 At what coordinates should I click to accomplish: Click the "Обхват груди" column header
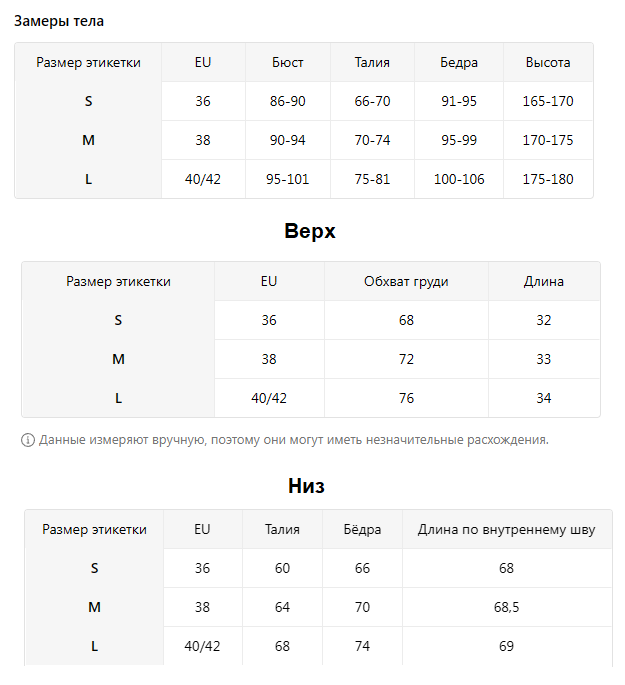tap(406, 281)
